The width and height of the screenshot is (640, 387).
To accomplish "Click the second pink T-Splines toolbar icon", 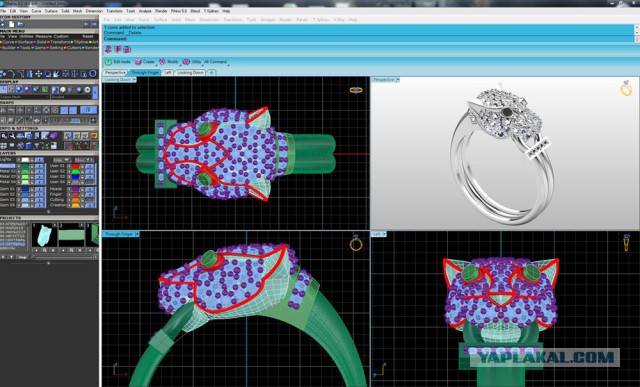I will tap(118, 50).
